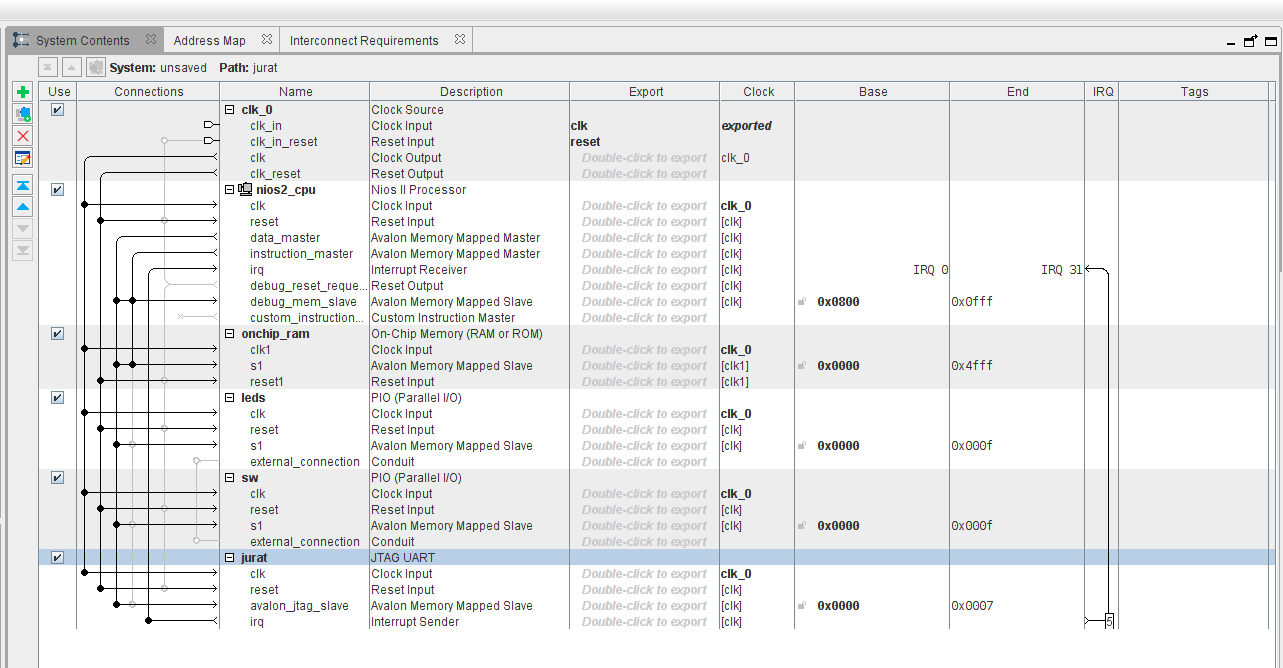Disable the Use checkbox for the leds component
This screenshot has width=1283, height=668.
tap(57, 398)
